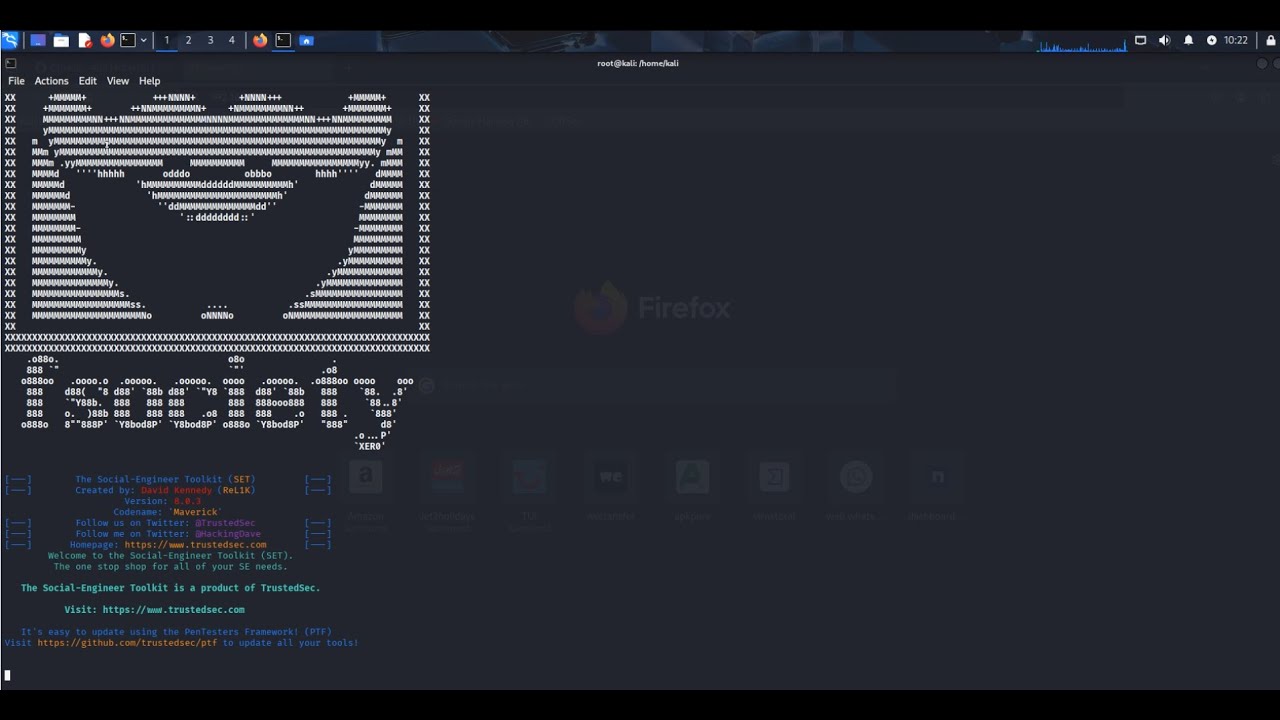1280x720 pixels.
Task: Switch to workspace 3
Action: [210, 40]
